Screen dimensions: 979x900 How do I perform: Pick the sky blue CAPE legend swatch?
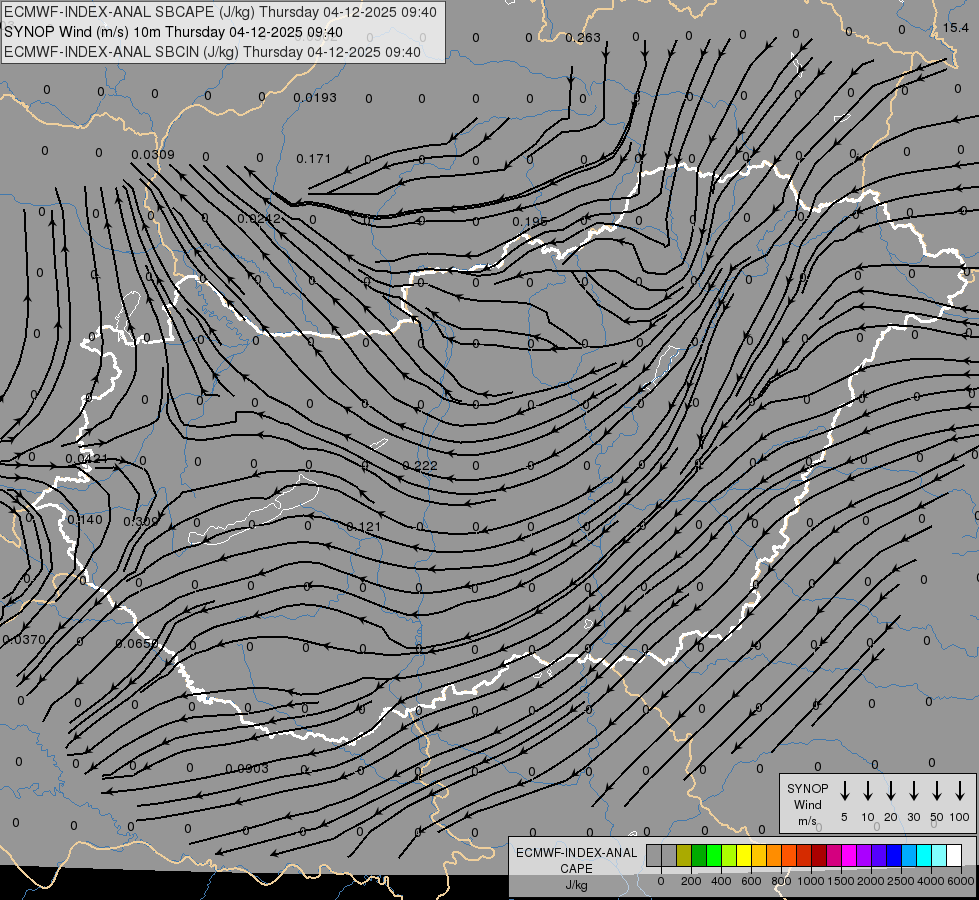coord(908,855)
